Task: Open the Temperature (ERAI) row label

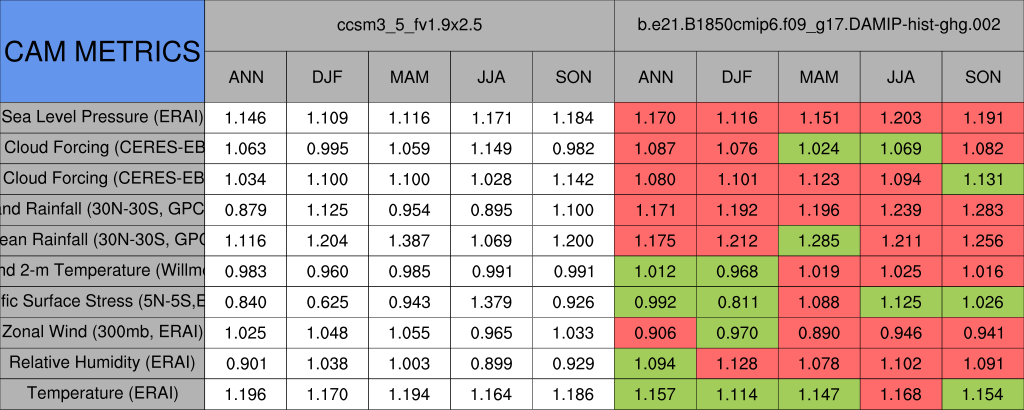Action: (x=102, y=393)
